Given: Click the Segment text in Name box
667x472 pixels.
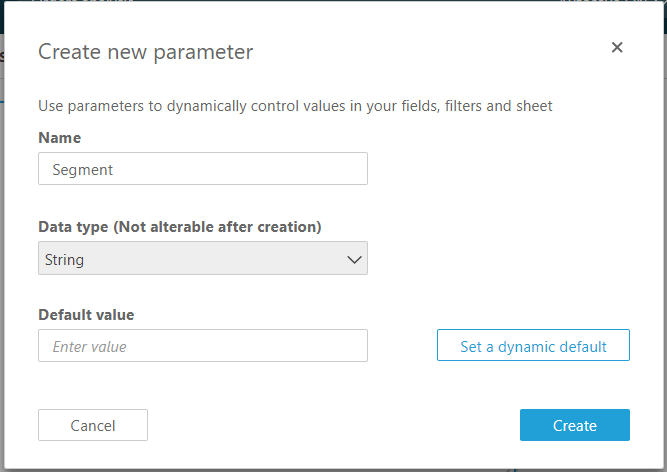Looking at the screenshot, I should click(83, 170).
